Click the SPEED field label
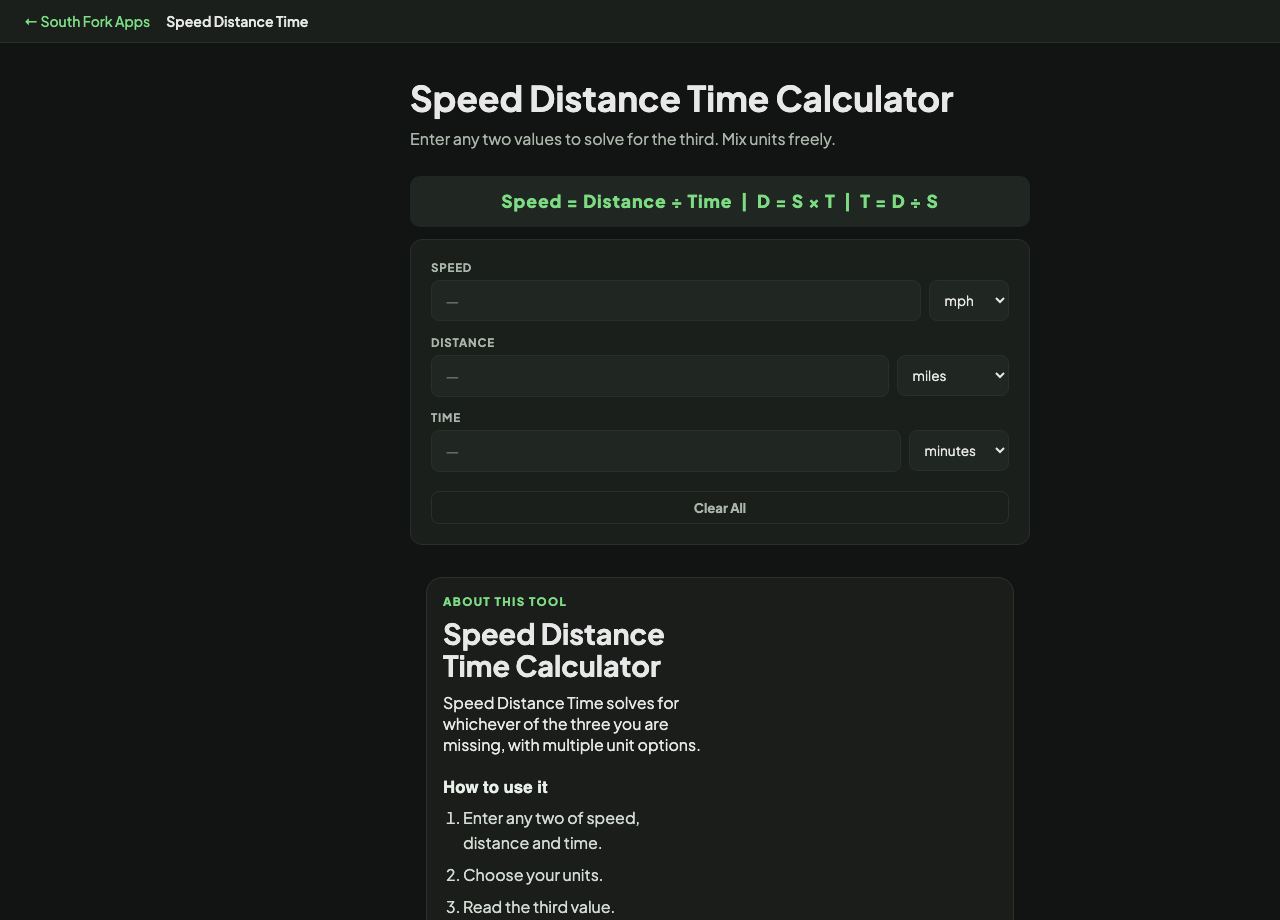Viewport: 1280px width, 920px height. (451, 267)
